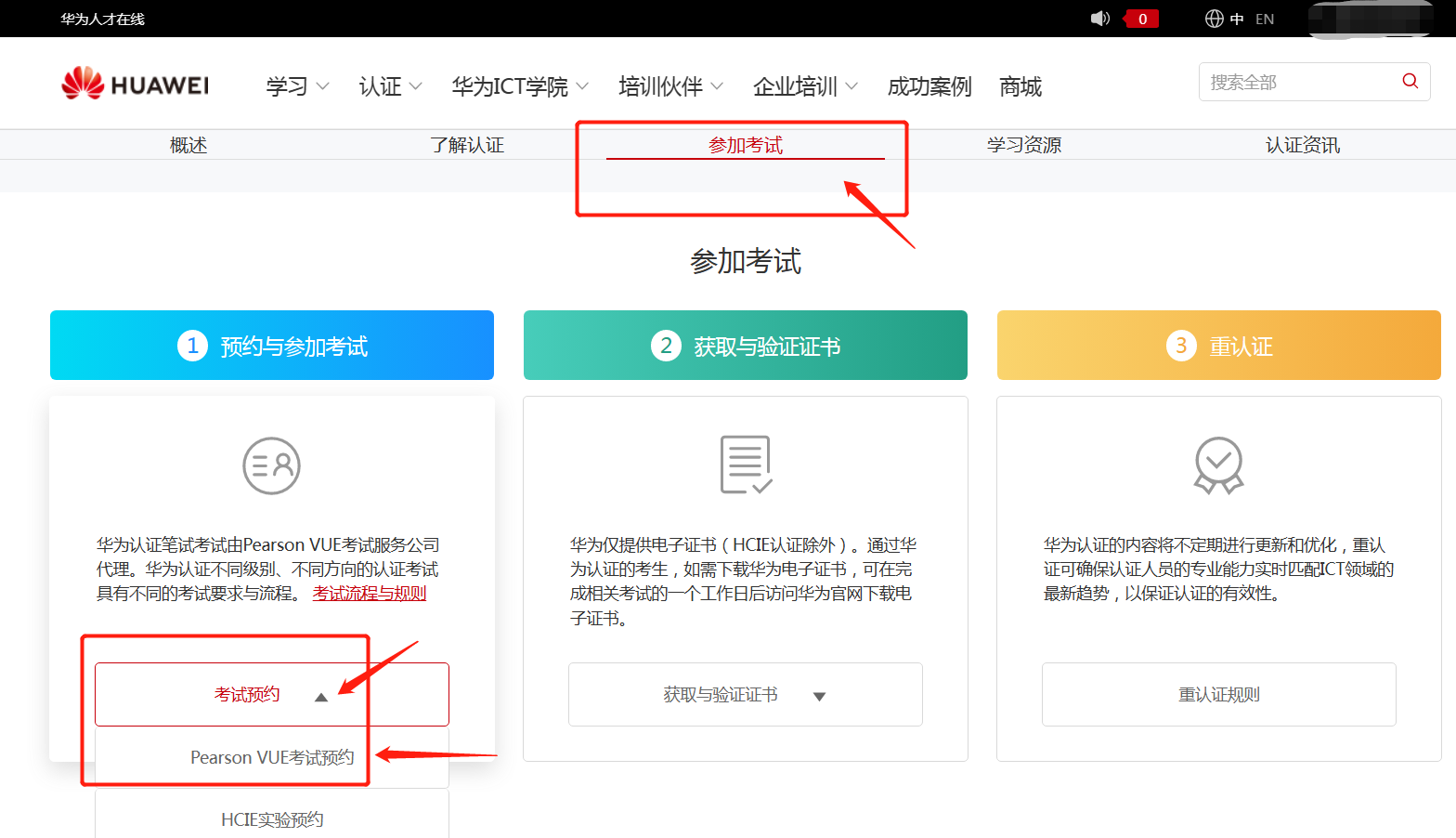Open 商城 page

click(x=1020, y=86)
